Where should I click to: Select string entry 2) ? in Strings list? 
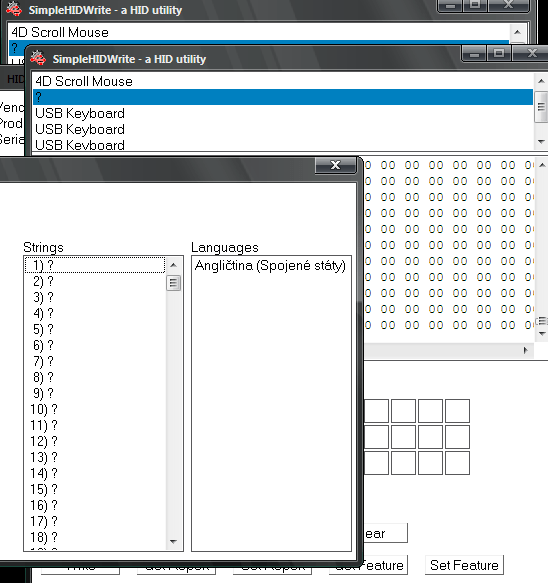95,281
